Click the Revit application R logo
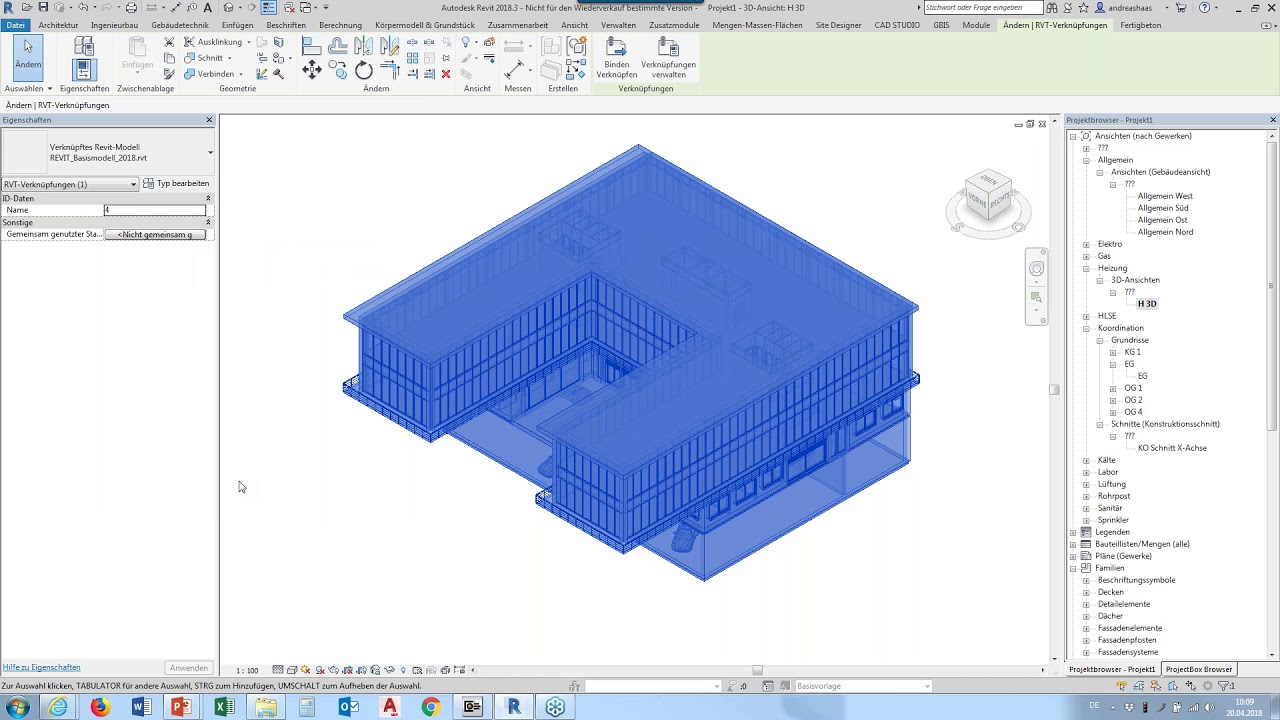Screen dimensions: 1280x720 [8, 7]
